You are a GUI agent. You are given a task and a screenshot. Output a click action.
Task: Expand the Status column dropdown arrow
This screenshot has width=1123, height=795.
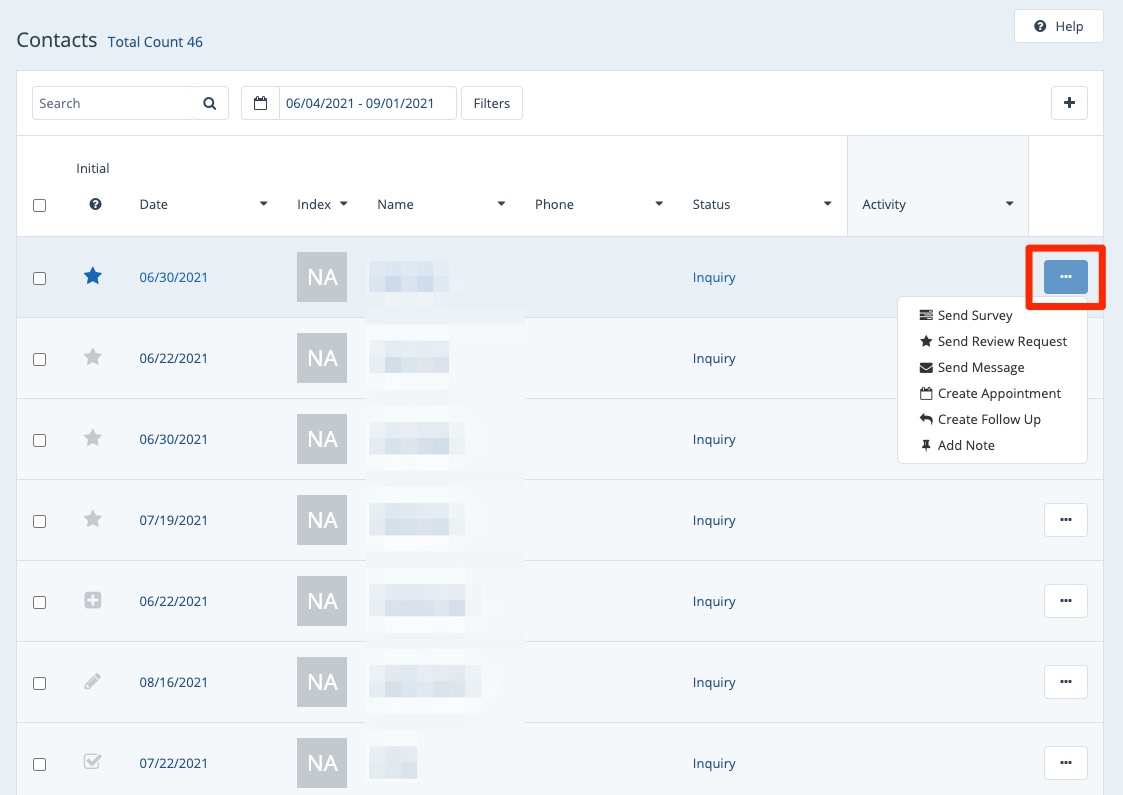click(x=828, y=204)
